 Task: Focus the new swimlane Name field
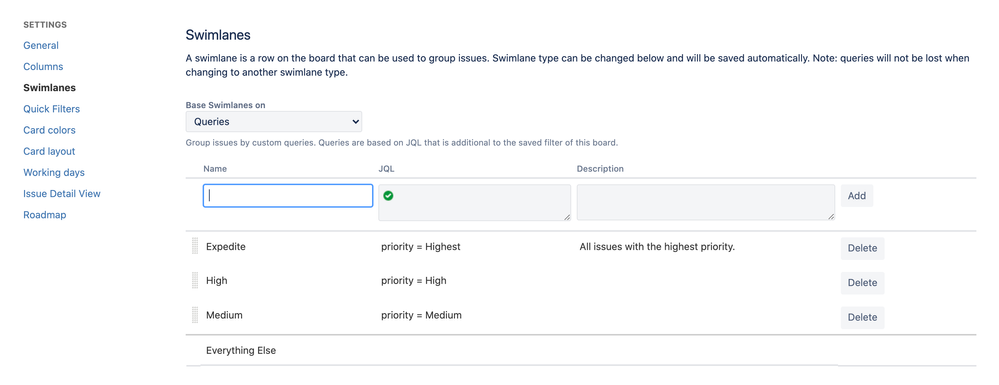point(288,196)
